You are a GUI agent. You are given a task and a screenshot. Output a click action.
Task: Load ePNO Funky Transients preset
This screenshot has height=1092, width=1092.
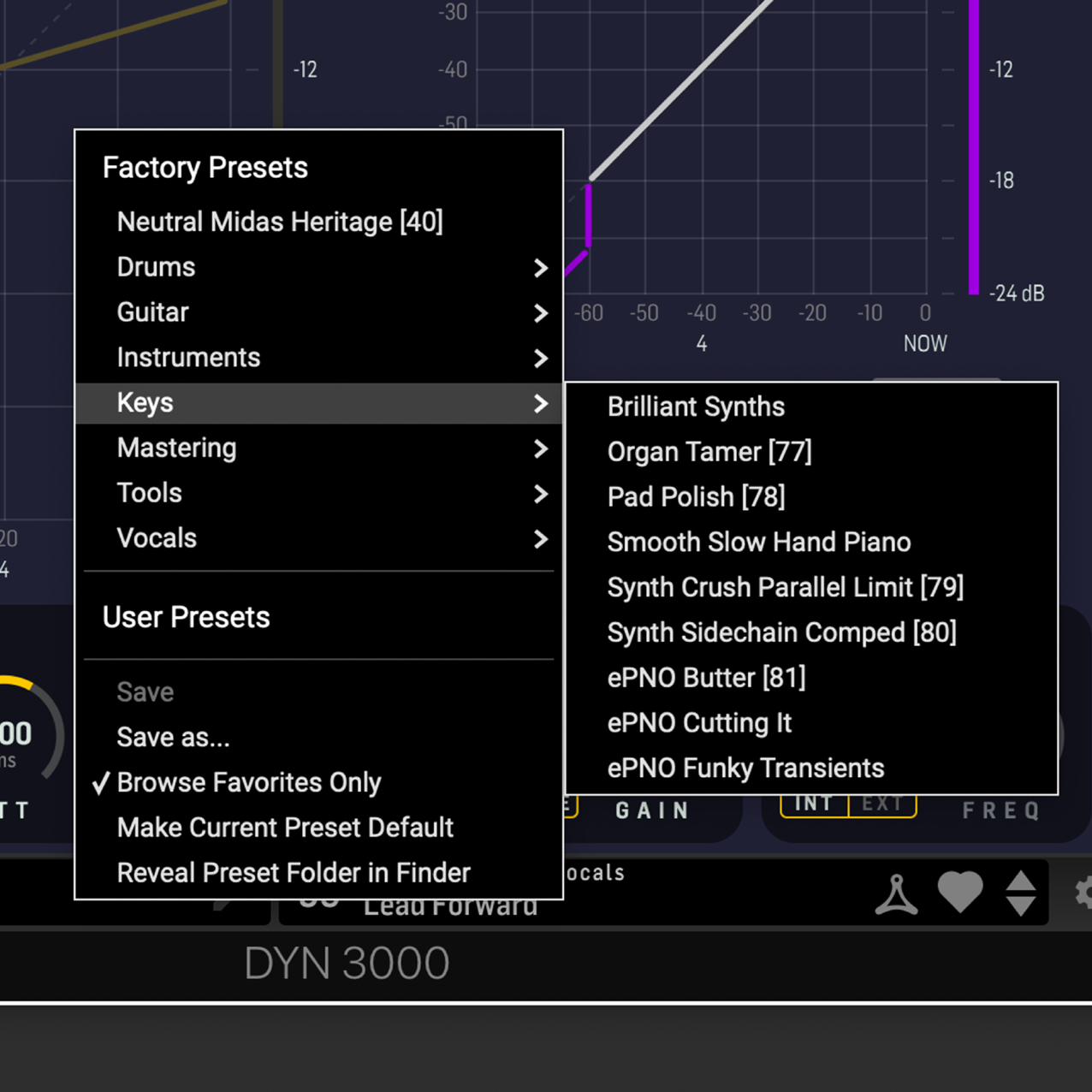pyautogui.click(x=811, y=769)
